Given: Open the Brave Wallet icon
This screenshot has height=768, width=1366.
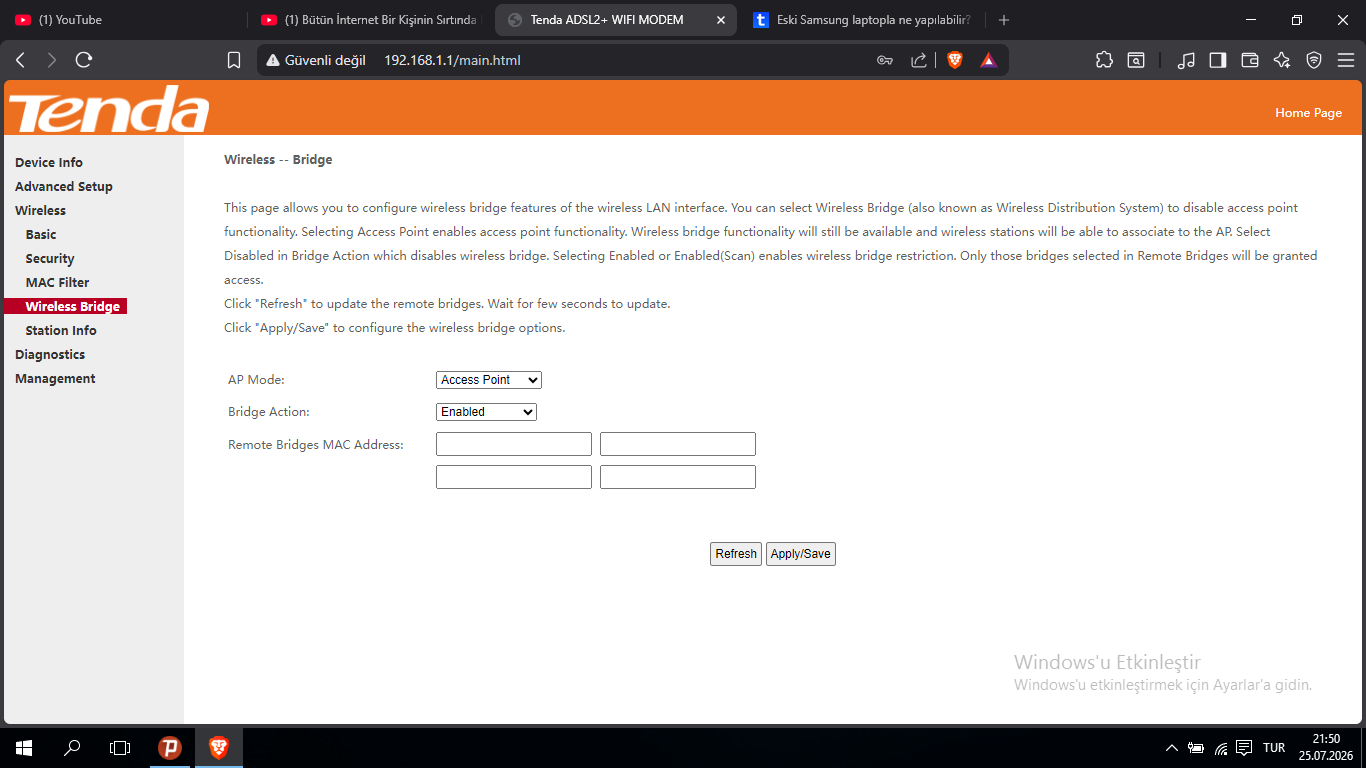Looking at the screenshot, I should pyautogui.click(x=1250, y=60).
